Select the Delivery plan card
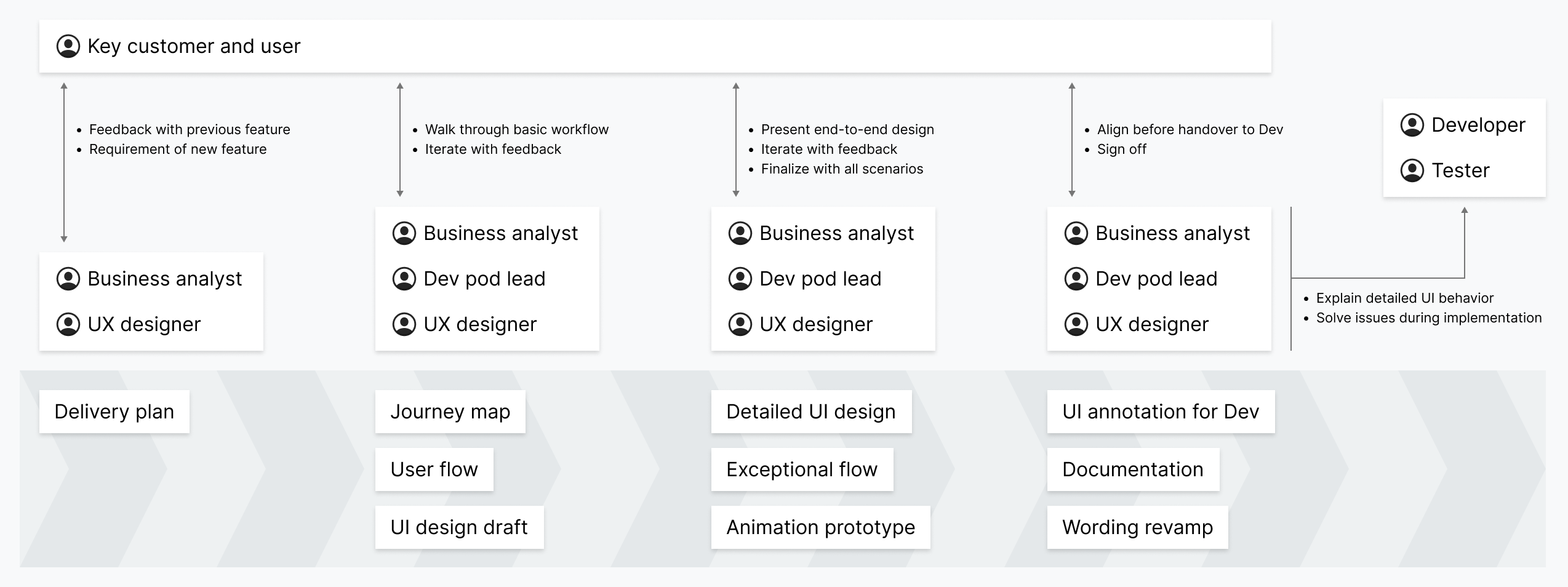This screenshot has width=1568, height=587. pyautogui.click(x=114, y=412)
